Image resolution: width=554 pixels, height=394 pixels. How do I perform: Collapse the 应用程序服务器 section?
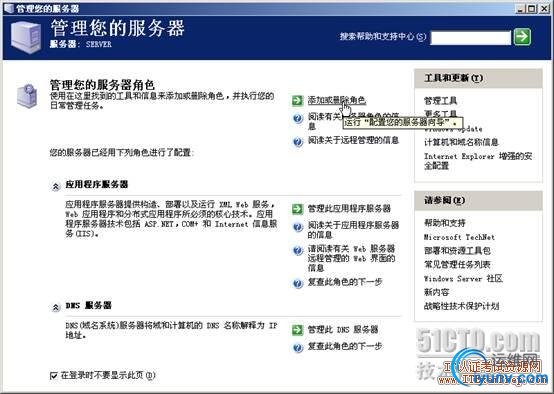[55, 186]
